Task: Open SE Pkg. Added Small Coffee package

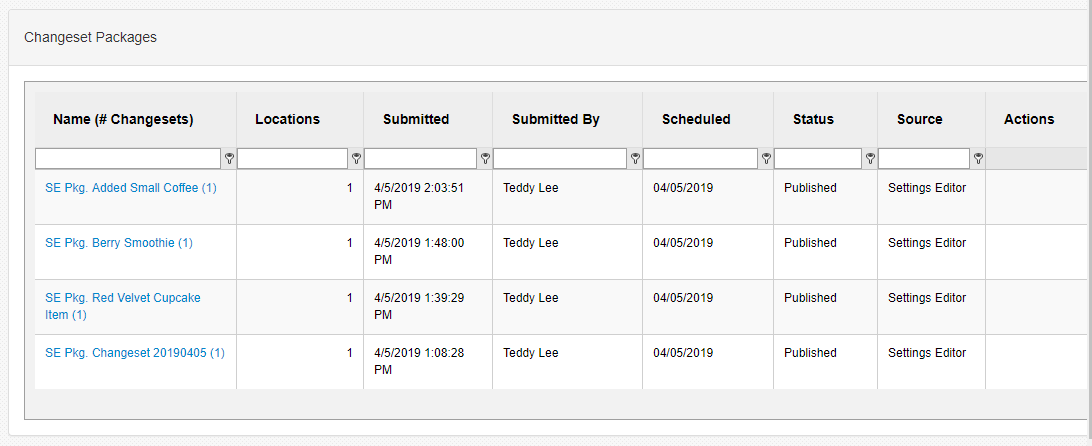Action: 131,188
